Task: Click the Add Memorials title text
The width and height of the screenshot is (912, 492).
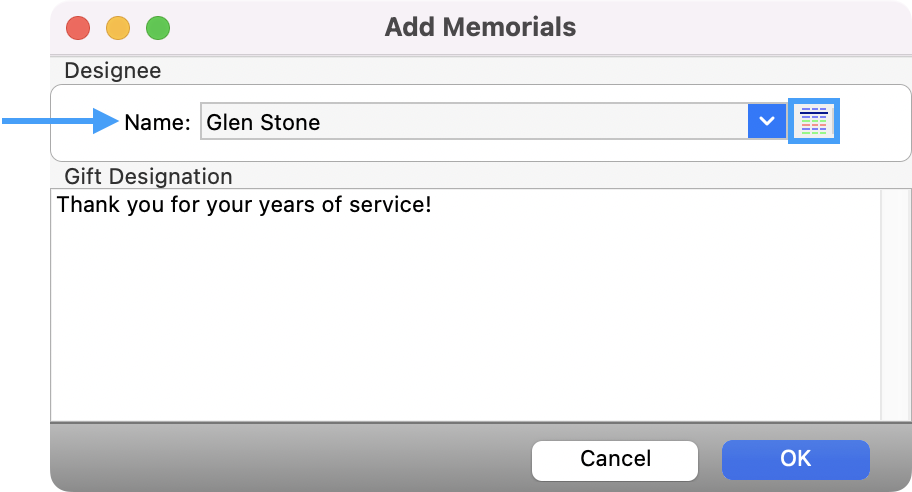Action: click(480, 27)
